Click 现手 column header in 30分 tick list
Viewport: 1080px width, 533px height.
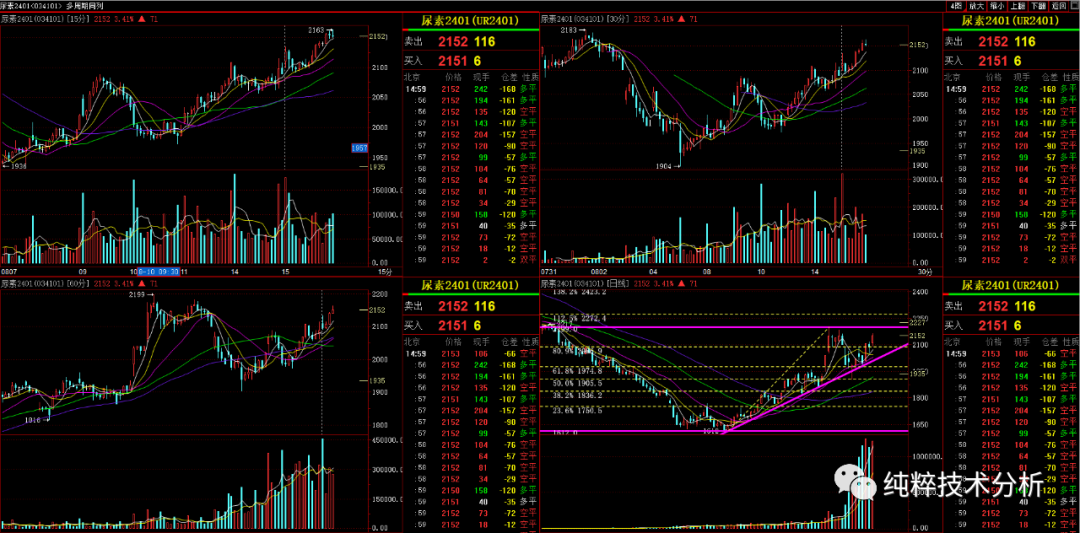[1021, 78]
